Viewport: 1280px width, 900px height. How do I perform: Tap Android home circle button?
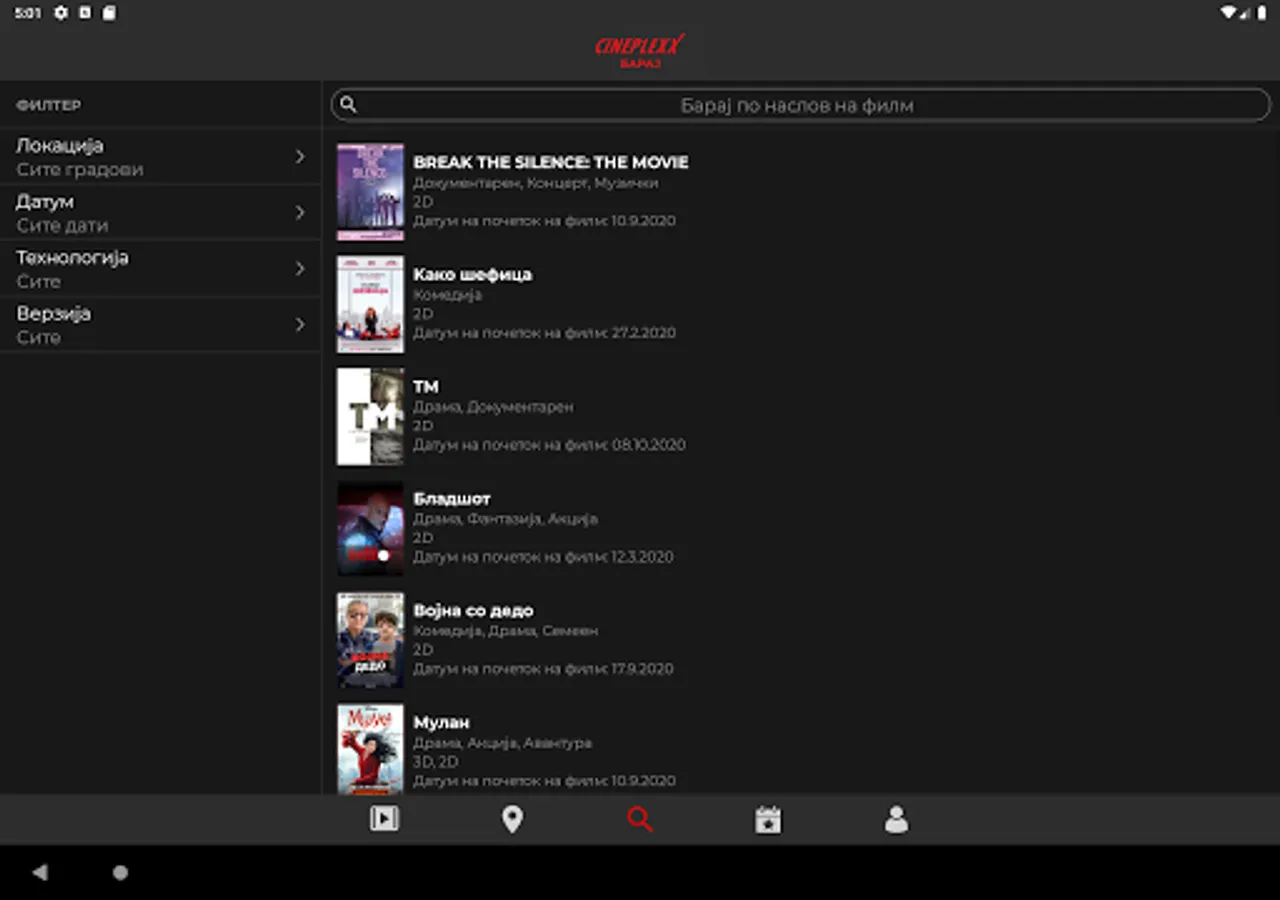(x=120, y=872)
